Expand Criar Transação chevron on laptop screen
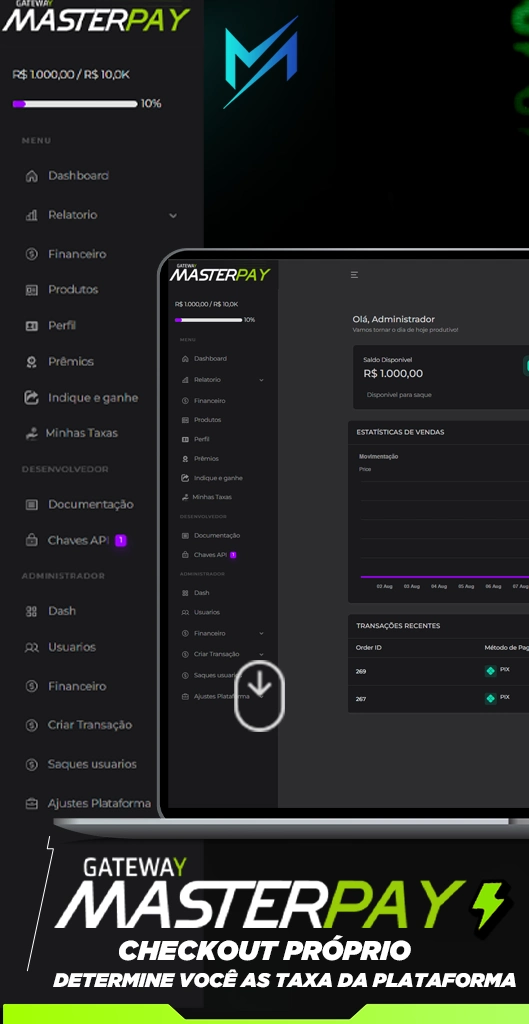The image size is (529, 1024). [x=261, y=654]
